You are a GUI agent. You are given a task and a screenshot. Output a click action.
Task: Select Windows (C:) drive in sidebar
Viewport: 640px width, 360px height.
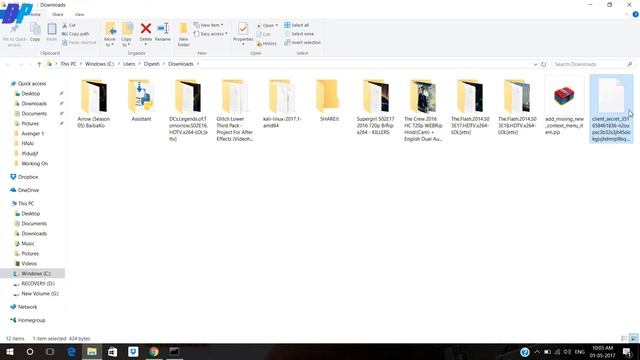pos(33,273)
